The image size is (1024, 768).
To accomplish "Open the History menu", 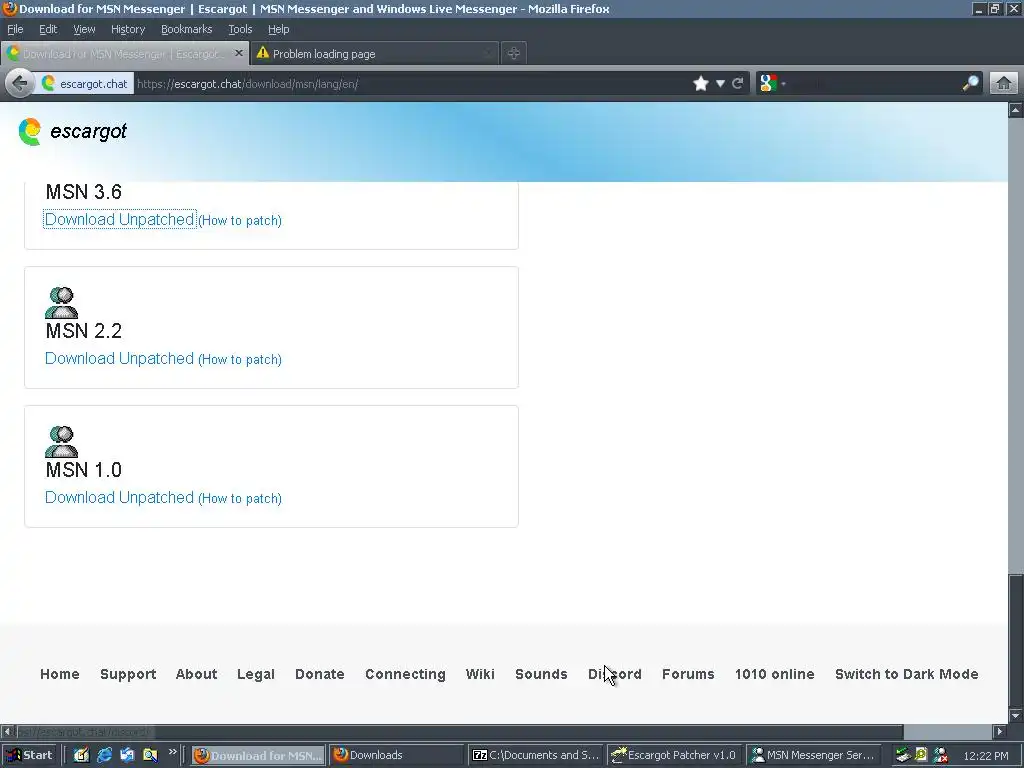I will coord(128,29).
